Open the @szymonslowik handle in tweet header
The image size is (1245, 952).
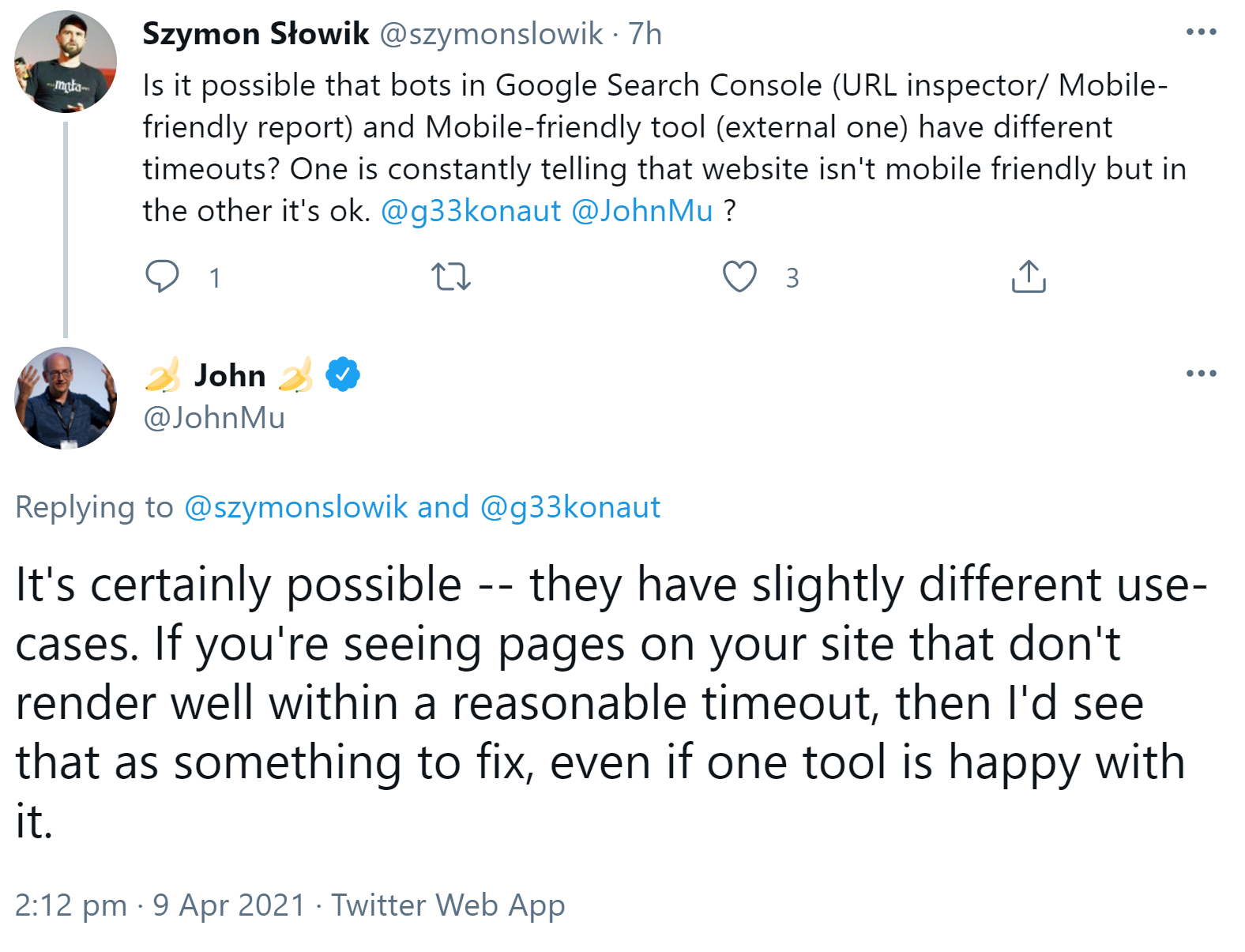coord(491,34)
